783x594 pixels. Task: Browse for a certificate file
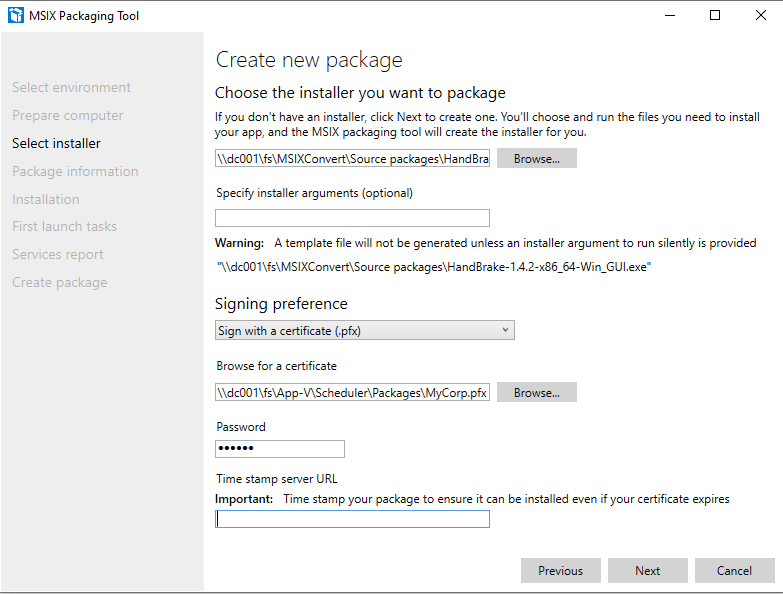pyautogui.click(x=536, y=393)
